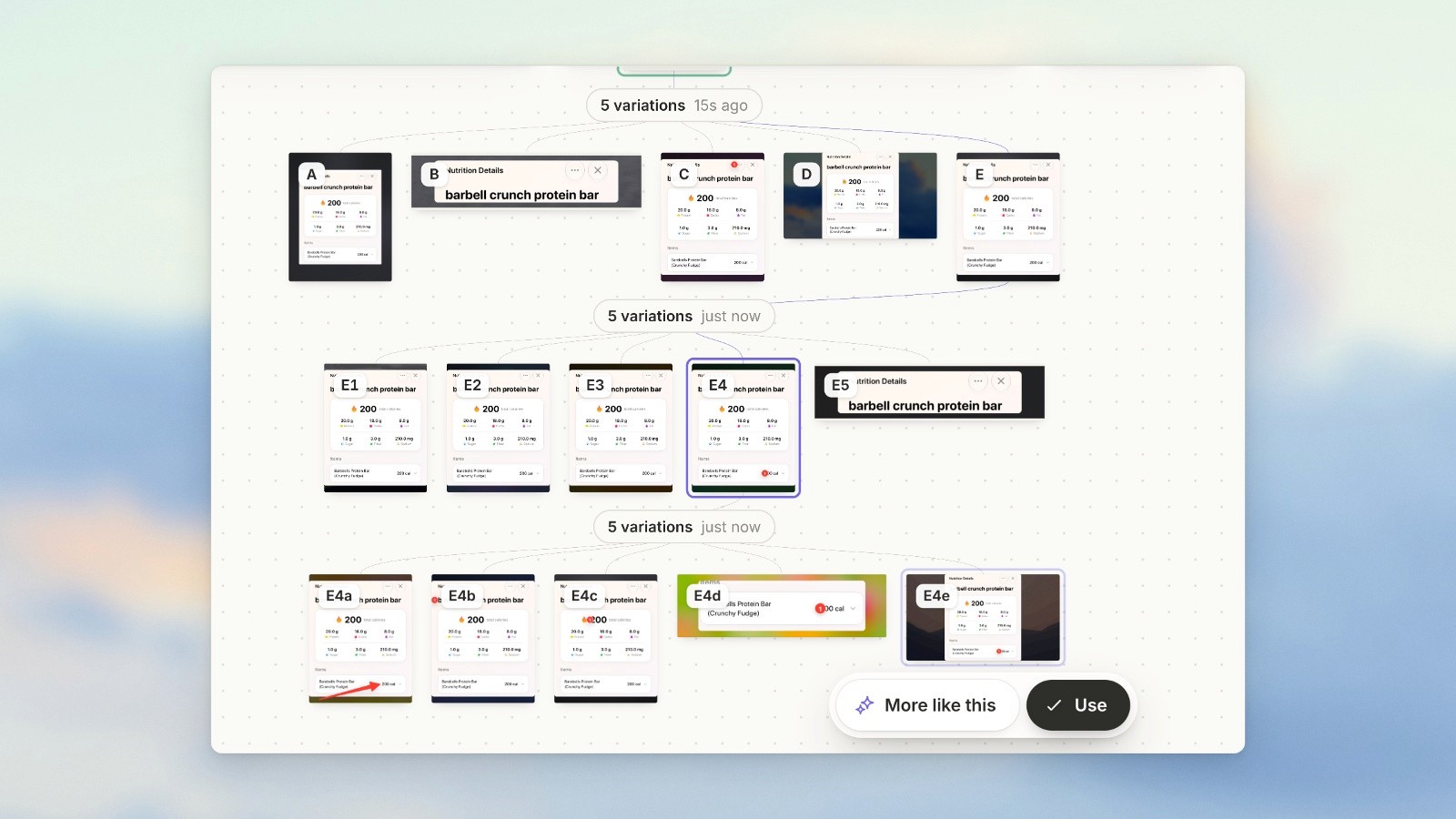The image size is (1456, 819).
Task: Click the sparkle icon in More like this
Action: click(864, 705)
